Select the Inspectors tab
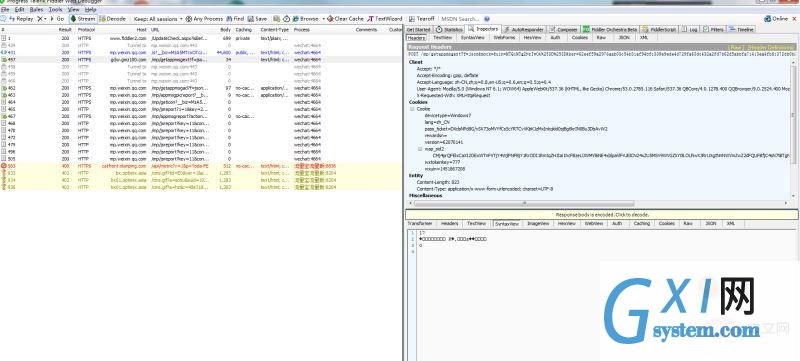The height and width of the screenshot is (361, 800). click(x=484, y=30)
